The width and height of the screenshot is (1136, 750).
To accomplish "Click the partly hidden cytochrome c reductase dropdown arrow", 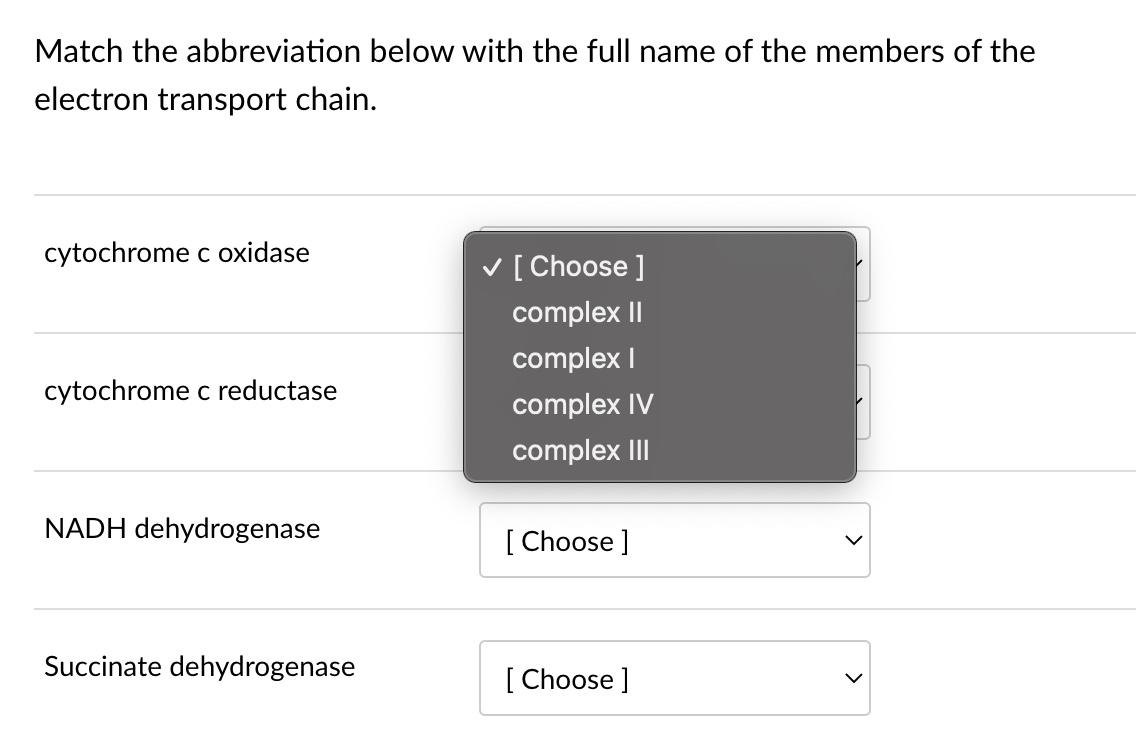I will point(861,402).
